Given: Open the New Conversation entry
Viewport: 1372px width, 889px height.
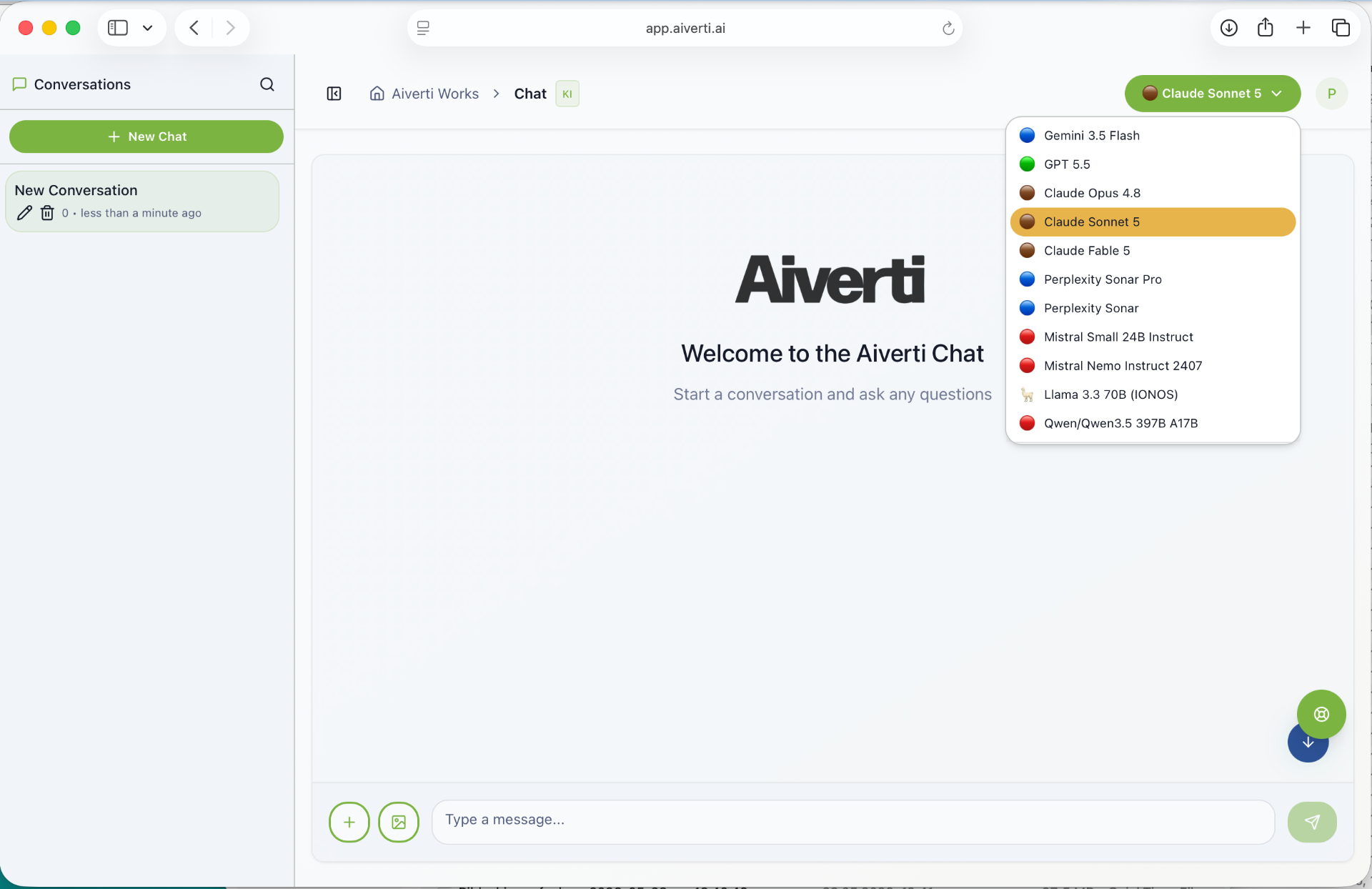Looking at the screenshot, I should click(142, 202).
